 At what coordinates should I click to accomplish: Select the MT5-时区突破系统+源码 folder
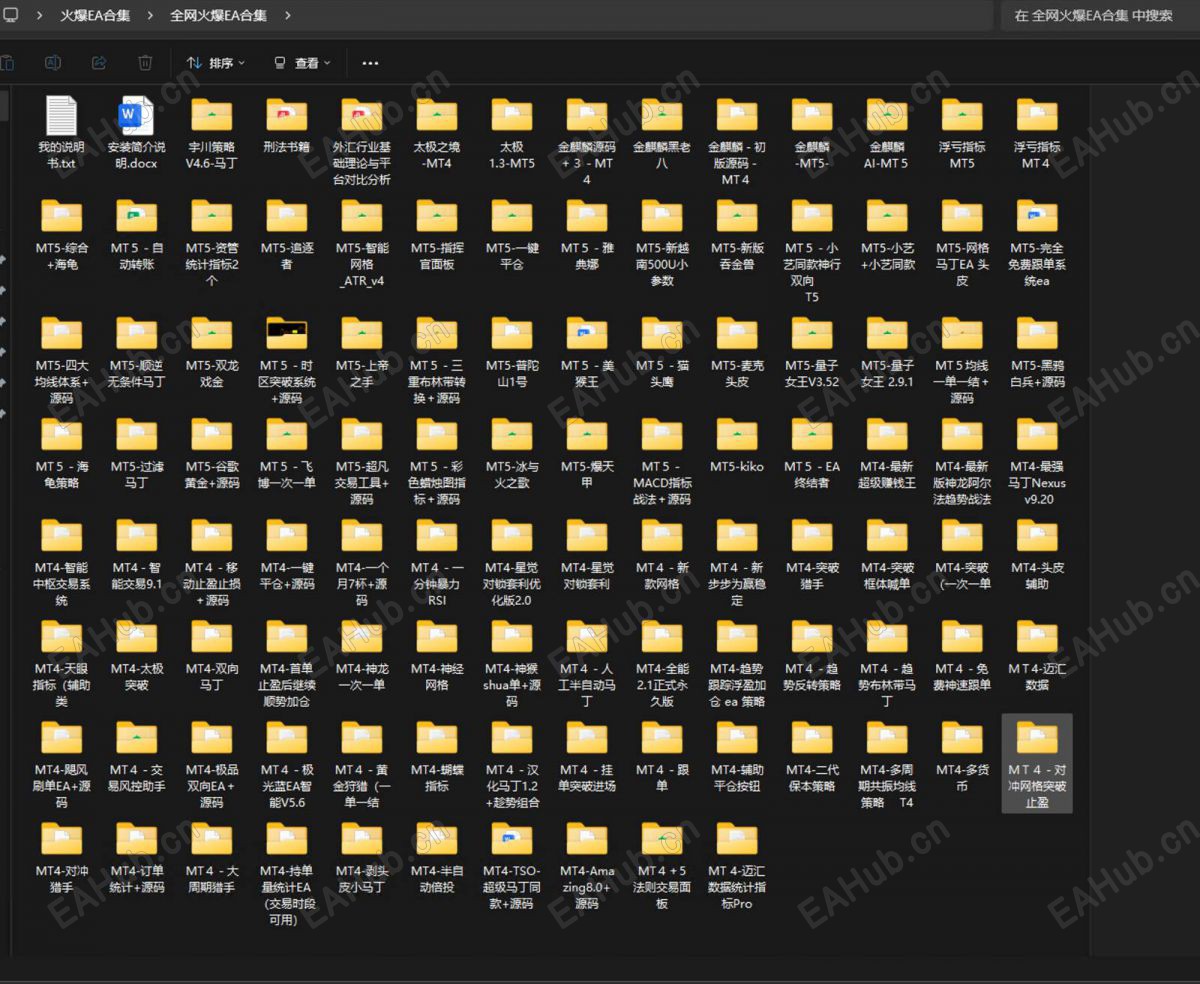pyautogui.click(x=286, y=361)
